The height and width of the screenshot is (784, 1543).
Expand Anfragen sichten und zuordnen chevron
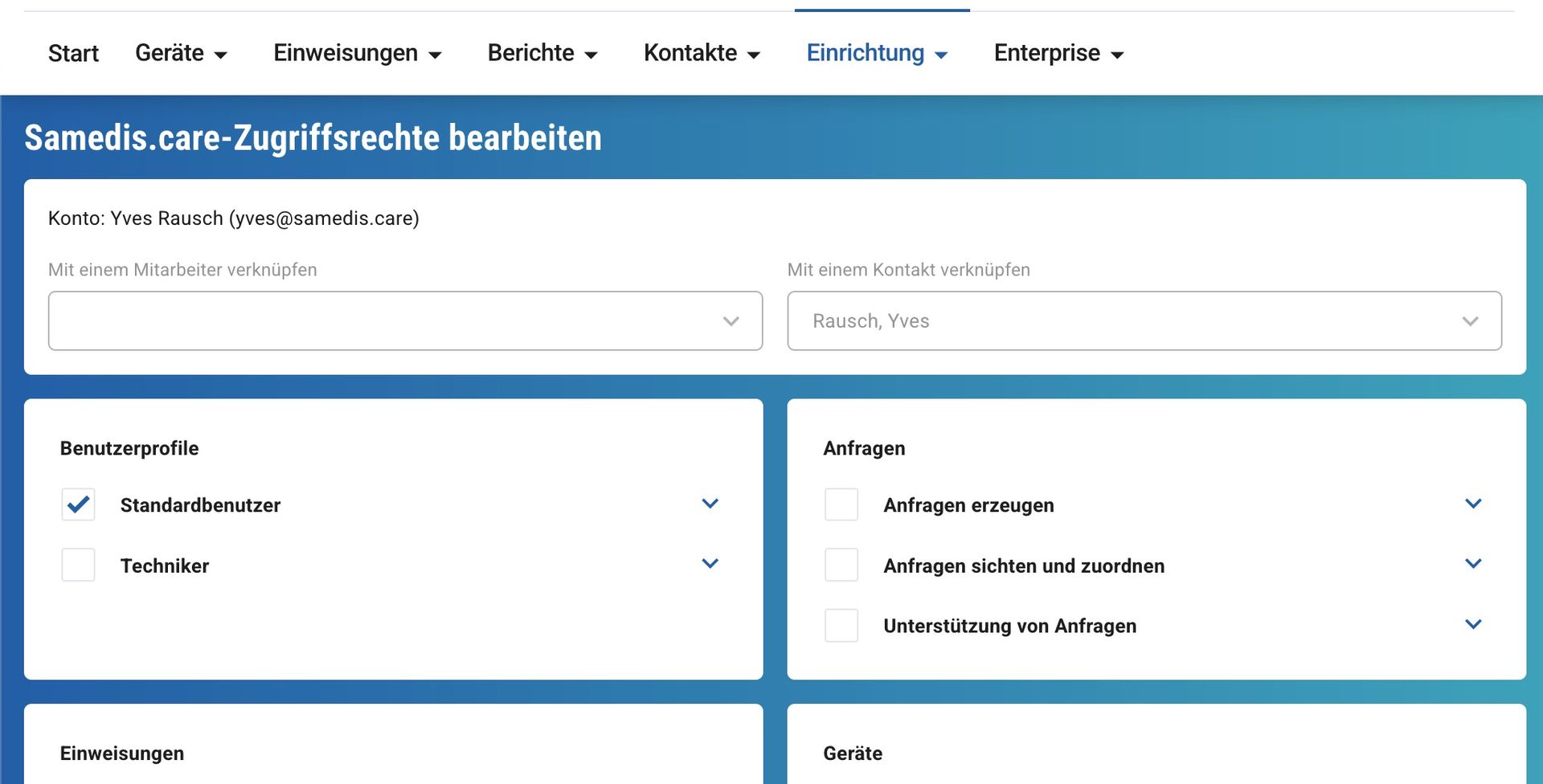[x=1473, y=564]
